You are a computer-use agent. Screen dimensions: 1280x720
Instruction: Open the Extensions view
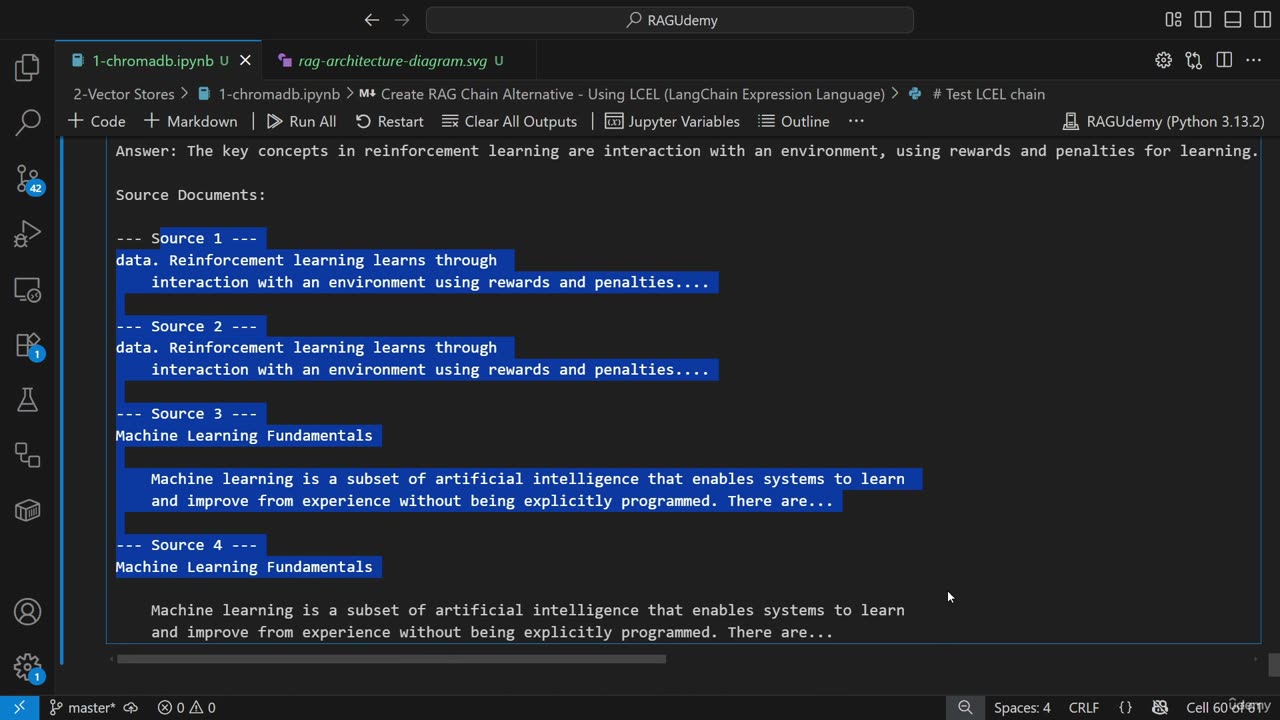point(27,345)
